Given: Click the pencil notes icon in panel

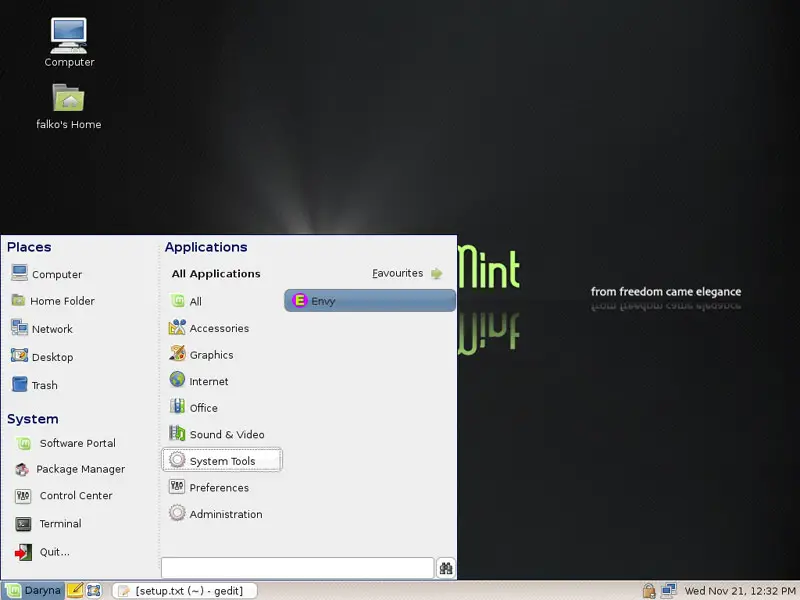Looking at the screenshot, I should point(75,590).
